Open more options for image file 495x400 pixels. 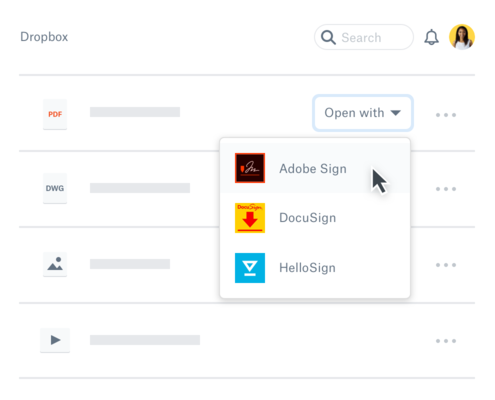tap(446, 265)
